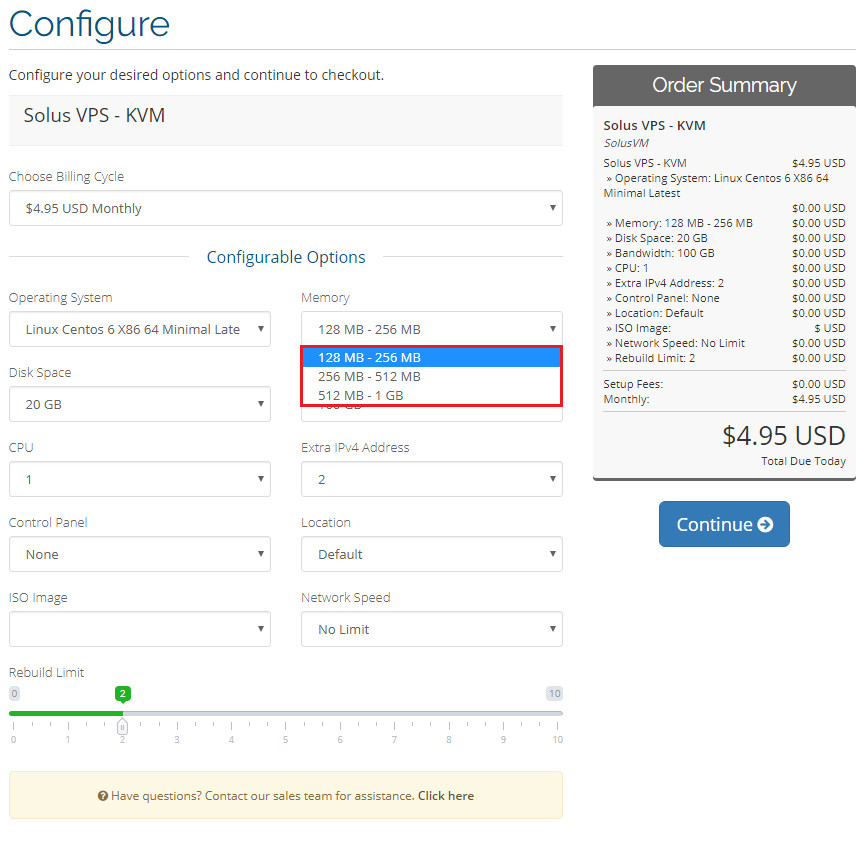Click the green Rebuild Limit value badge
The height and width of the screenshot is (841, 860).
point(123,693)
